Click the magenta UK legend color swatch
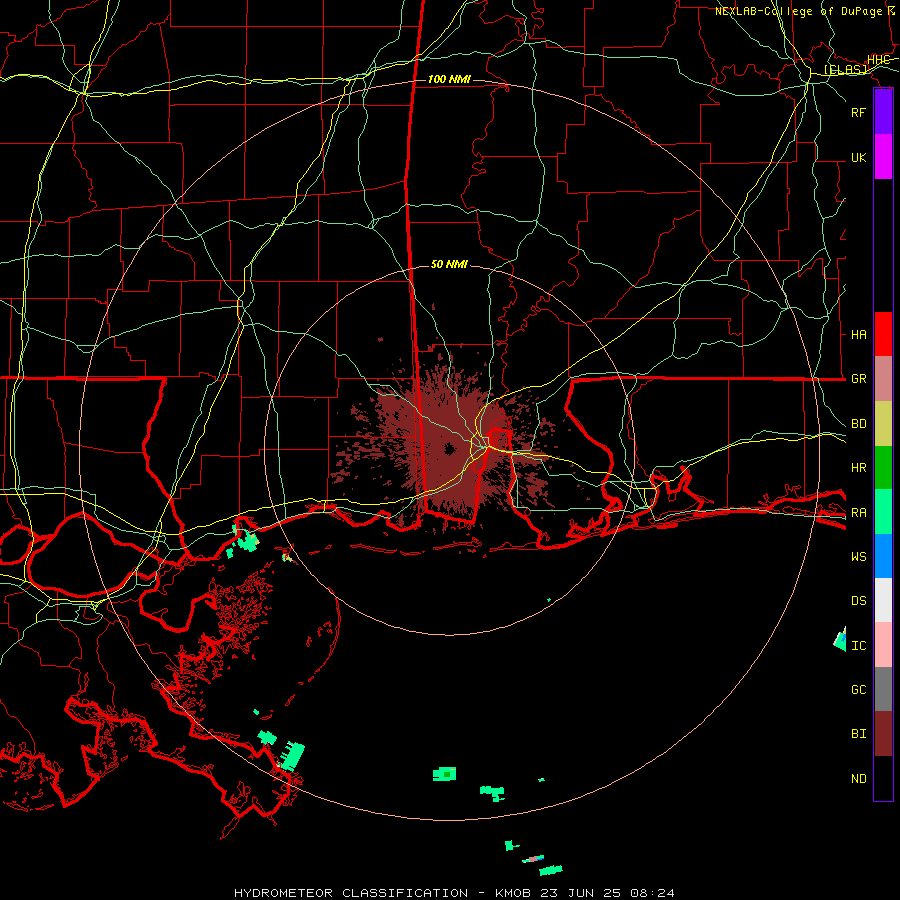The image size is (900, 900). pyautogui.click(x=883, y=157)
